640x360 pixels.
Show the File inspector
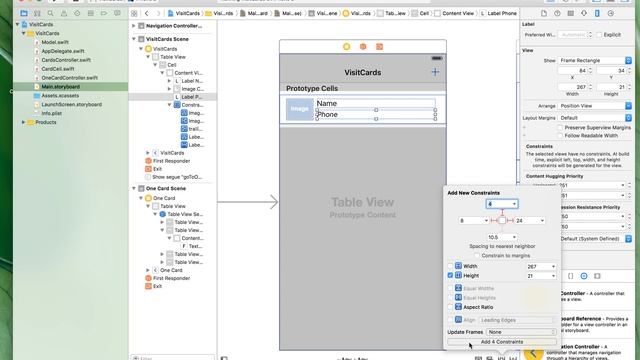[x=544, y=13]
